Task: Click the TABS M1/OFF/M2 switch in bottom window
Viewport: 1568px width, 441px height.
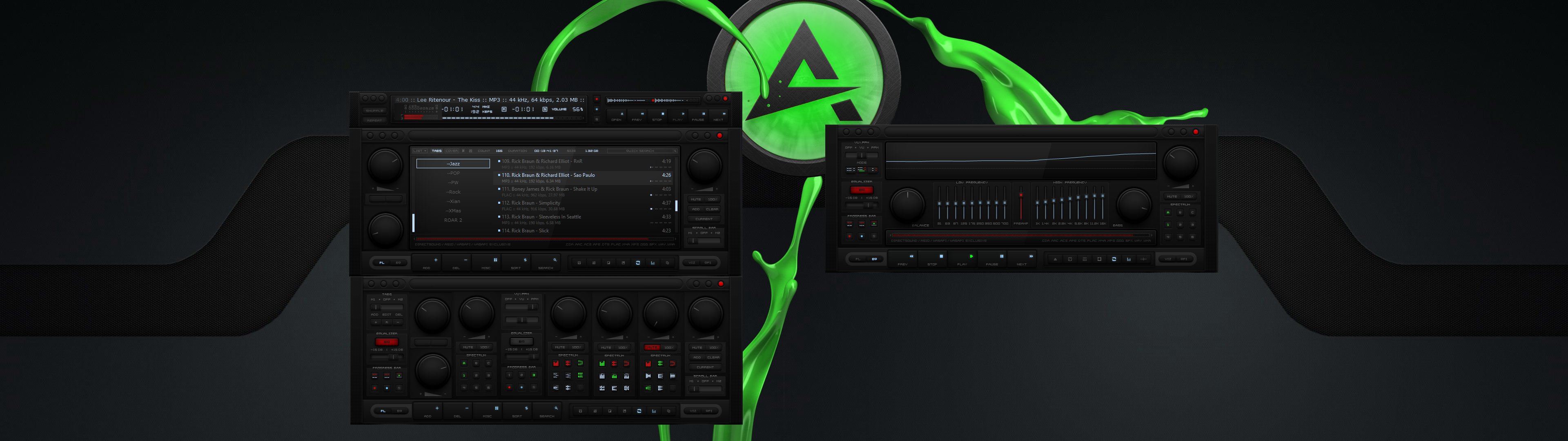Action: (387, 307)
